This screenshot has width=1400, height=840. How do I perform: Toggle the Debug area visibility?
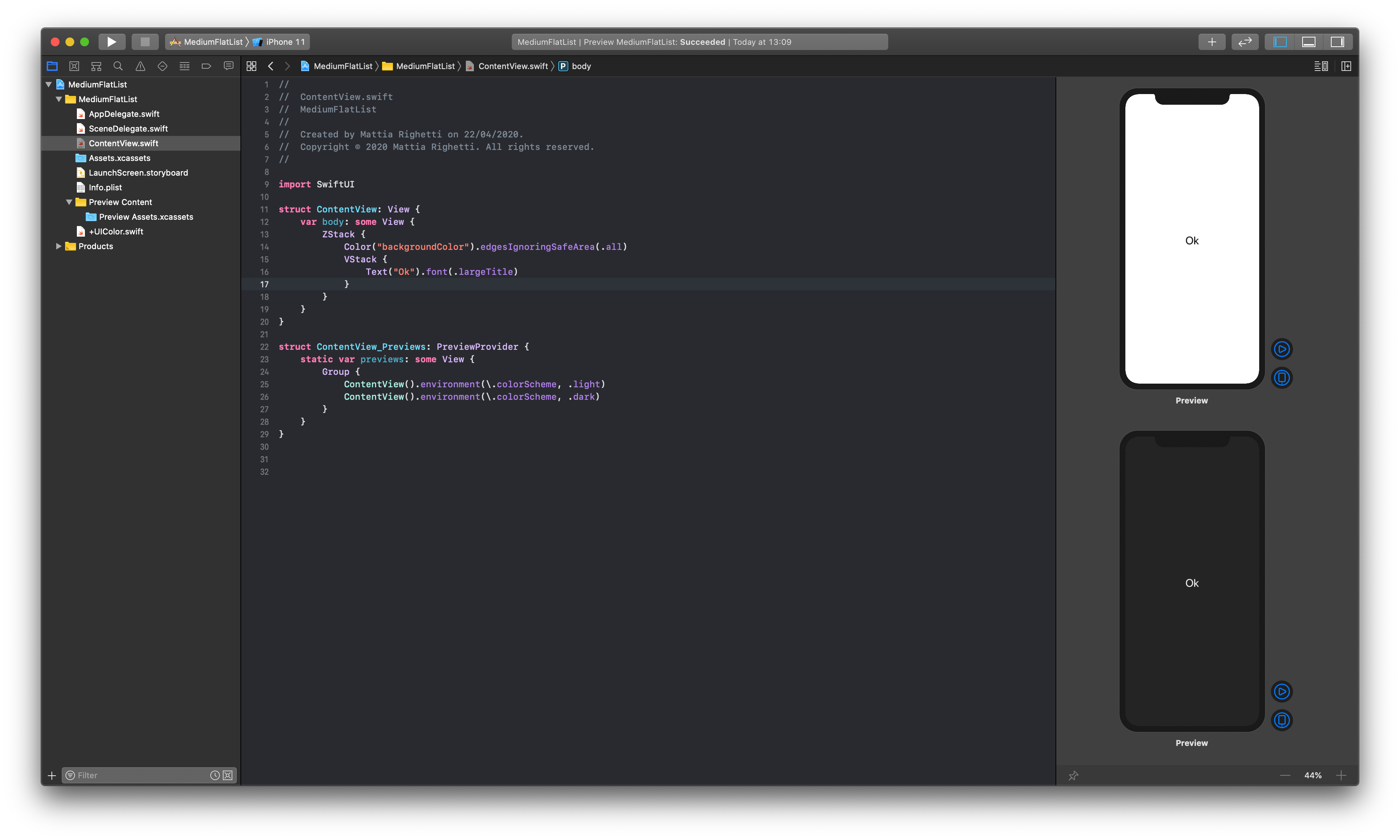pyautogui.click(x=1310, y=41)
